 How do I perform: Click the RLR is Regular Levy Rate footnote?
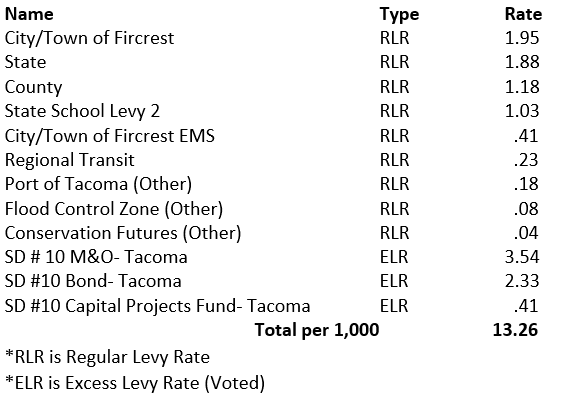tap(107, 357)
